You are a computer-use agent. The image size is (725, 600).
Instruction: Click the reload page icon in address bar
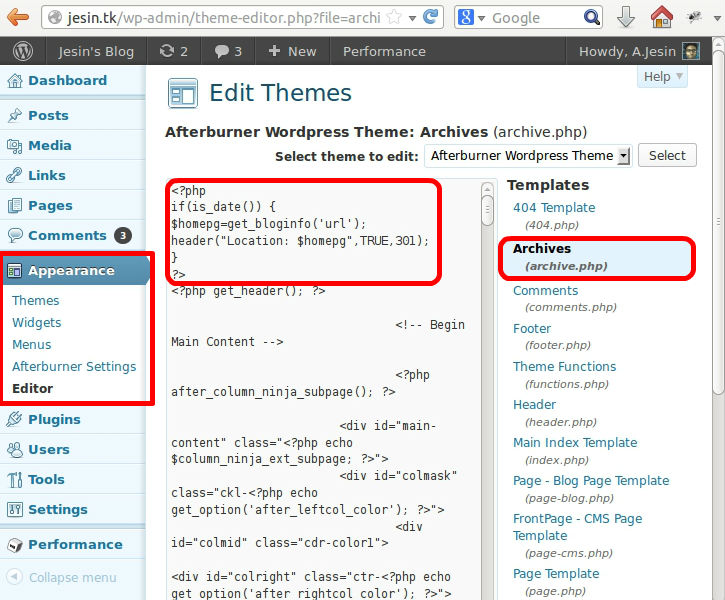(430, 17)
